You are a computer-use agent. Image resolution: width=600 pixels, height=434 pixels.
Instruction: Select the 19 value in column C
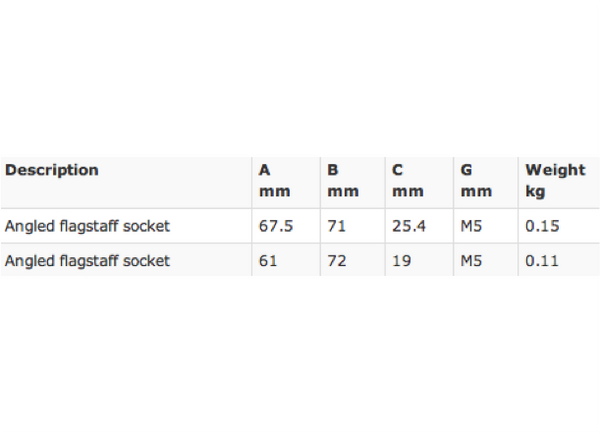click(x=401, y=261)
